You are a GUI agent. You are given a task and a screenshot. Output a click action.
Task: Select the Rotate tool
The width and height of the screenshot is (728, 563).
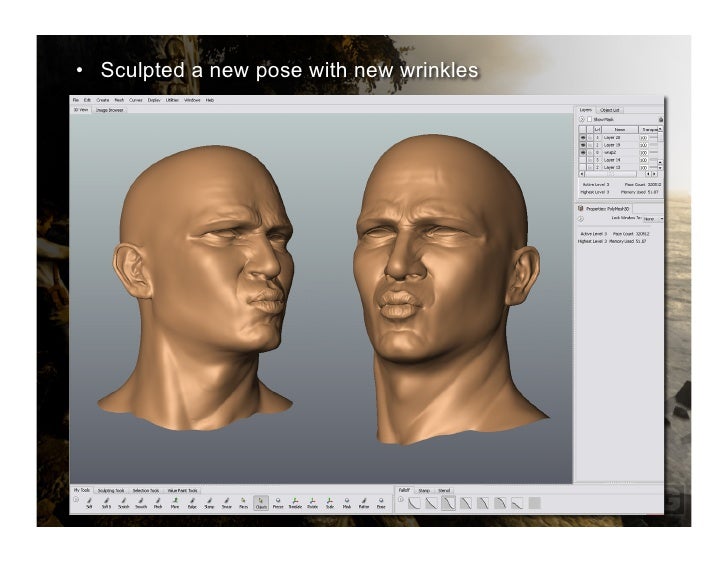tap(312, 502)
